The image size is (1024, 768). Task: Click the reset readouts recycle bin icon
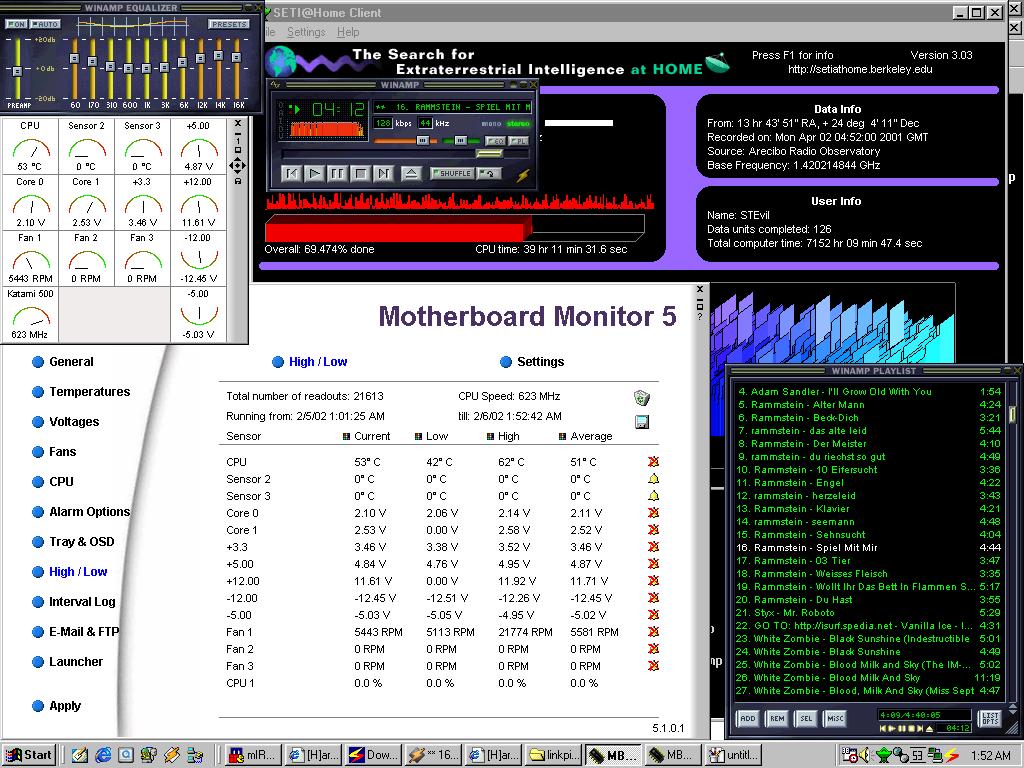pos(642,397)
